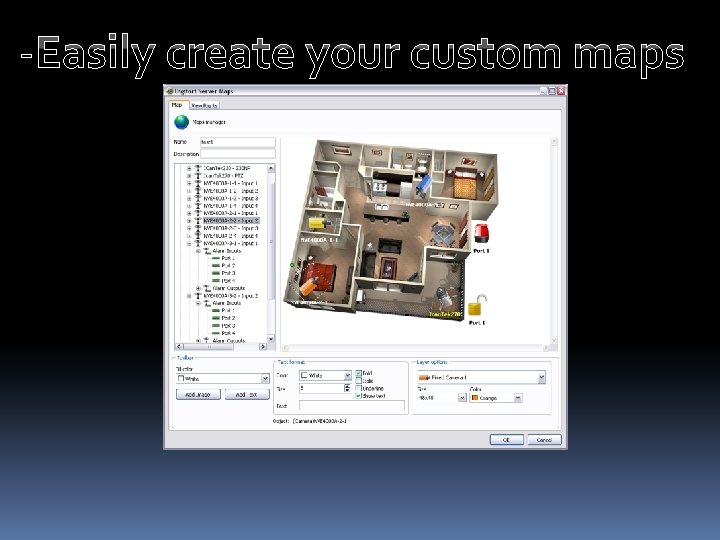Enable the Underline checkbox
The width and height of the screenshot is (720, 540).
[359, 388]
